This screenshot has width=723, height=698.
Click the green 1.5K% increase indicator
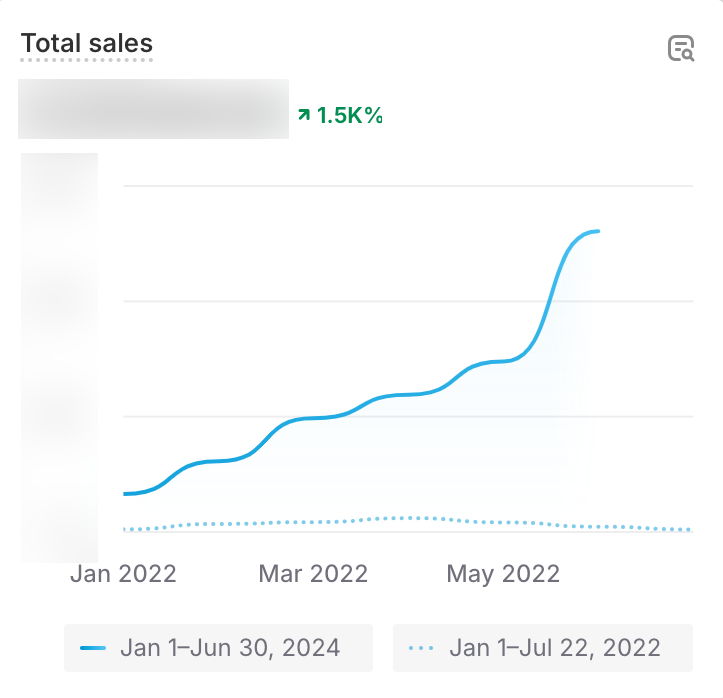(x=349, y=115)
